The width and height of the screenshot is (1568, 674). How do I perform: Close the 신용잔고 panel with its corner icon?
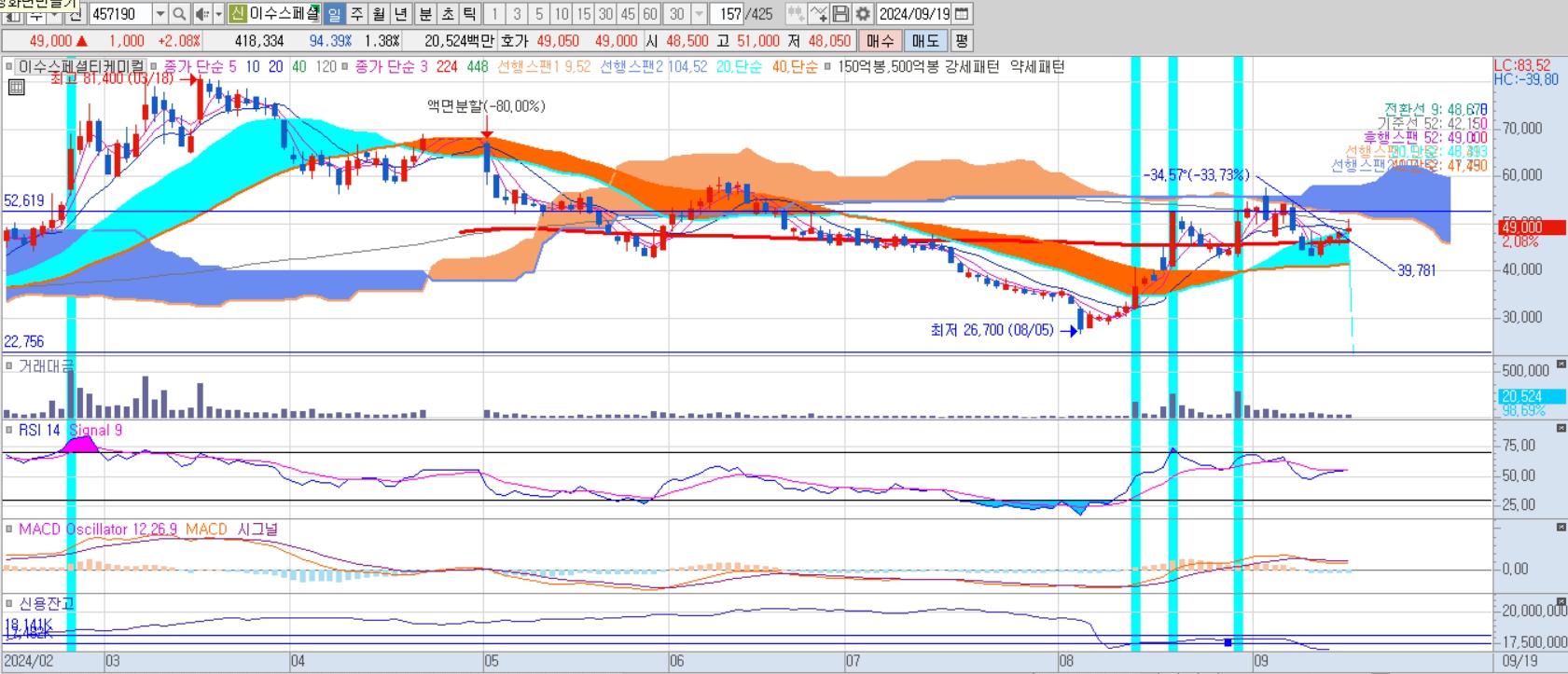(1561, 601)
